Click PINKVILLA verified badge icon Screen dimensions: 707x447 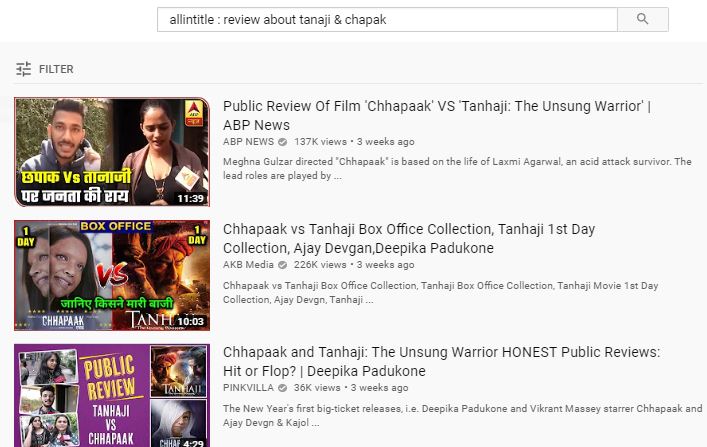283,388
